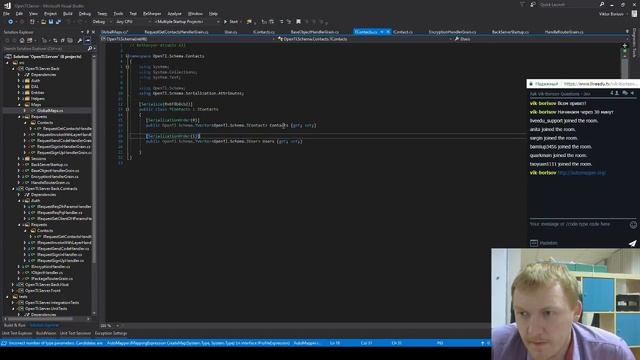Select BackServerStartup.cs in Solution Explorer

(x=49, y=164)
